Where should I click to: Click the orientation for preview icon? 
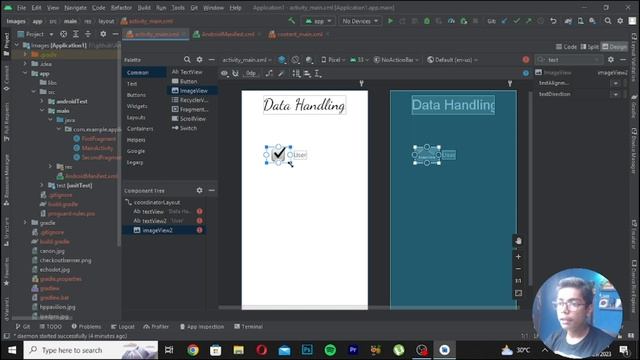tap(296, 60)
